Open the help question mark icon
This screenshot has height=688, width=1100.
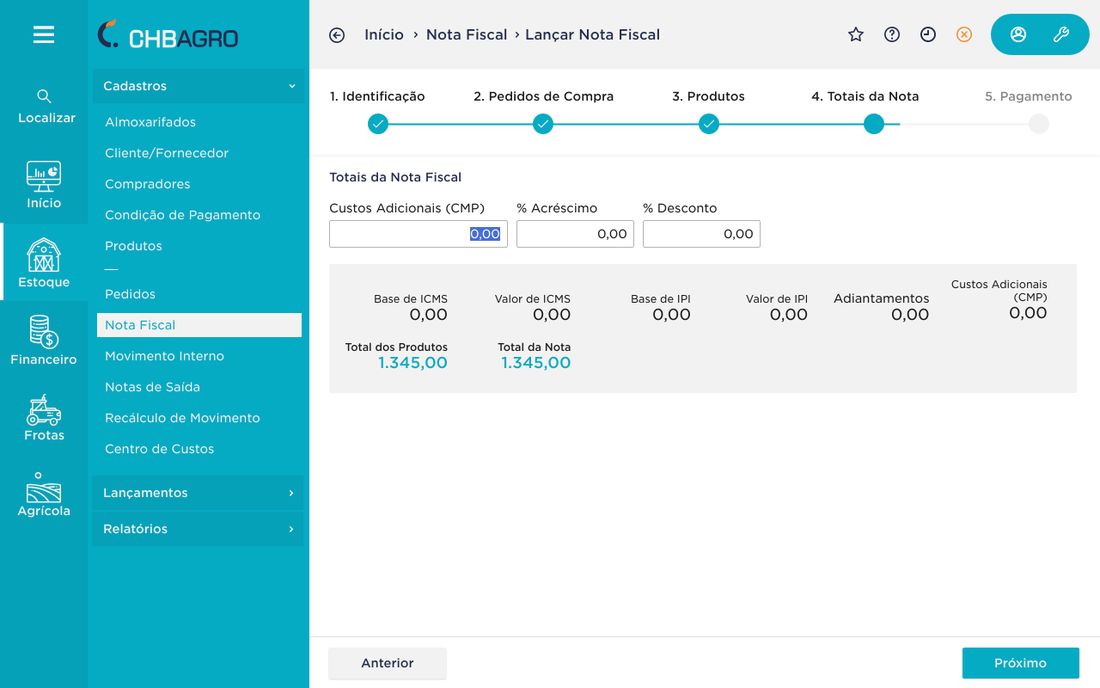(x=892, y=34)
